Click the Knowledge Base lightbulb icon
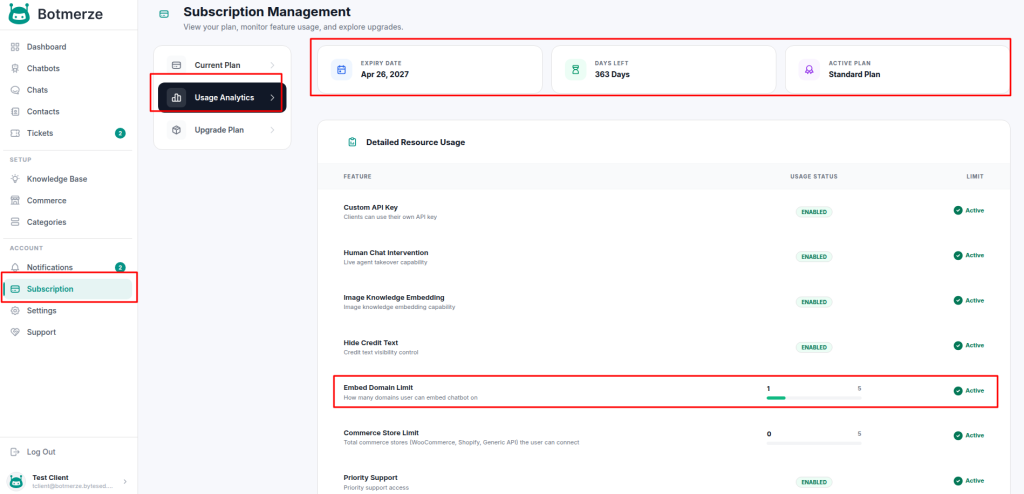 (15, 179)
